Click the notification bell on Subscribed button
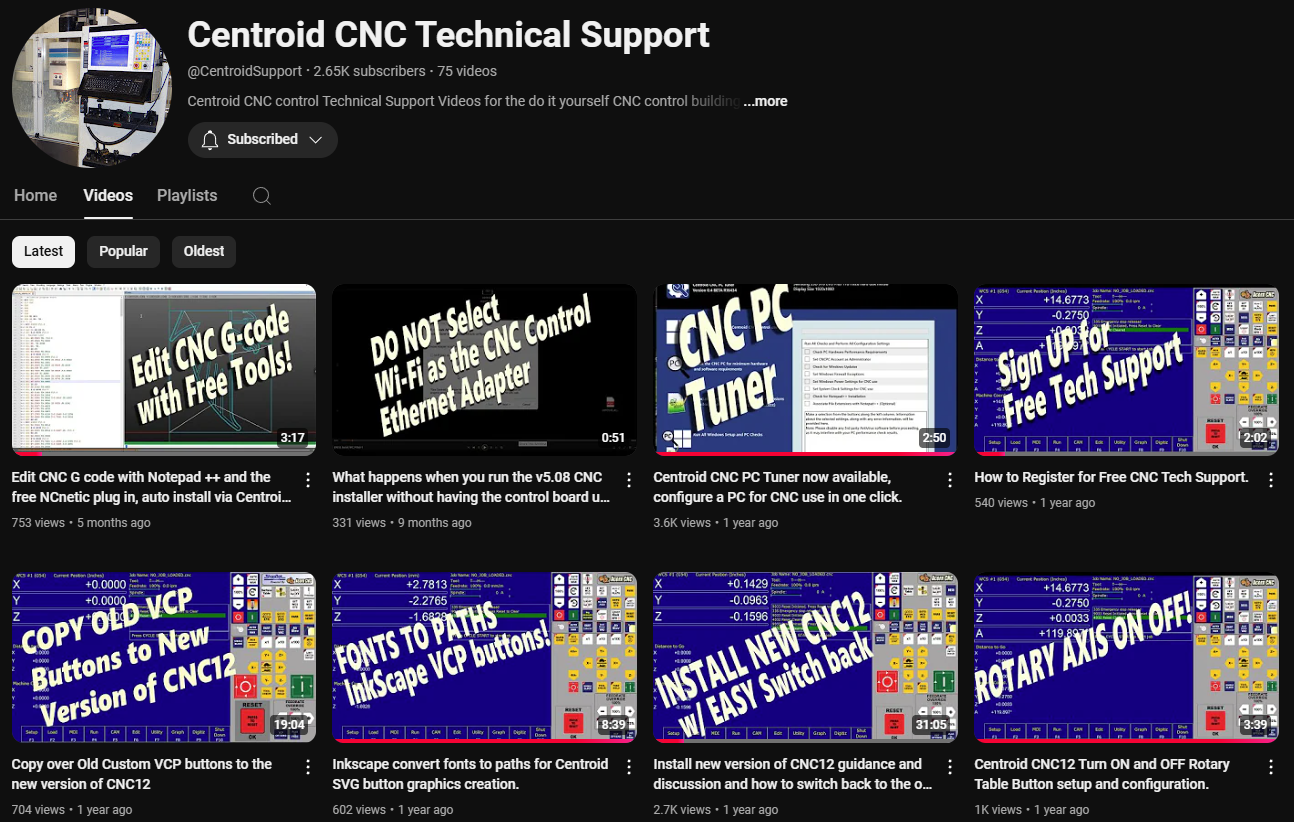Screen dimensions: 1294x822 (x=210, y=140)
